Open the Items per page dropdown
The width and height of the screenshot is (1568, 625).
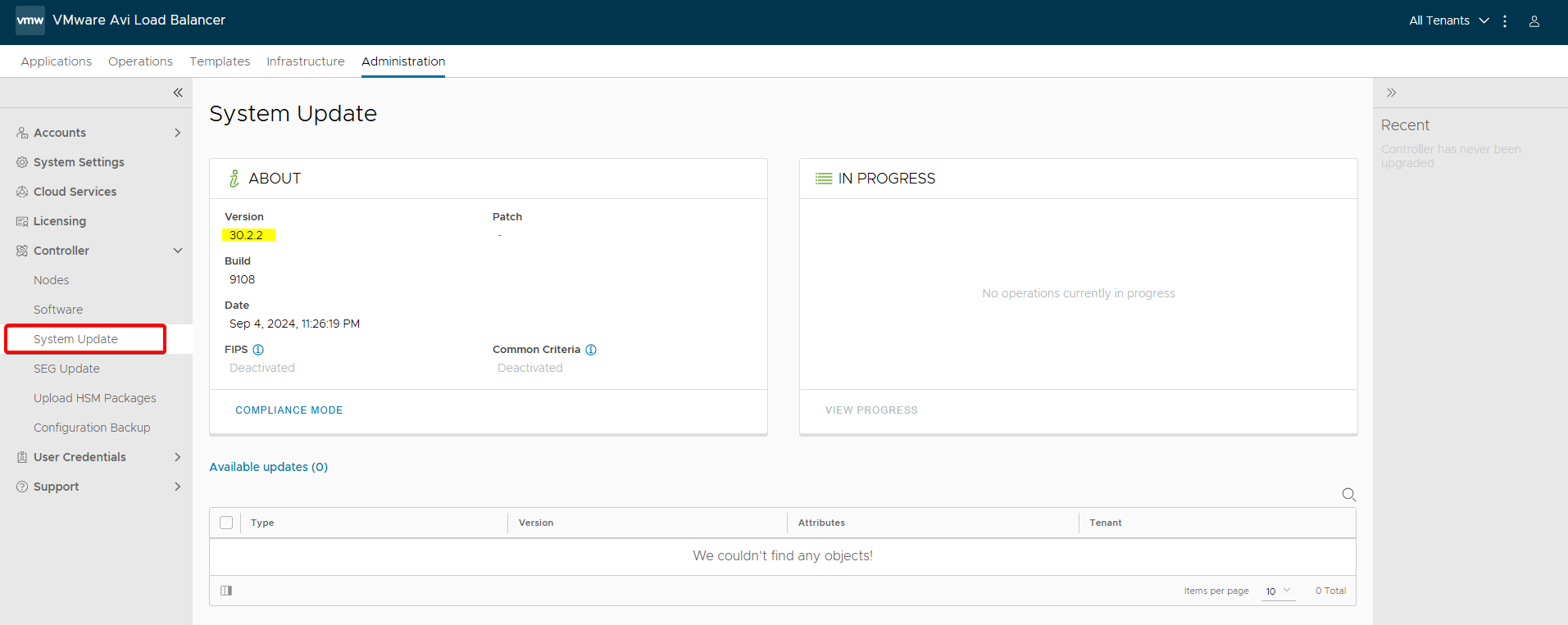click(x=1278, y=591)
